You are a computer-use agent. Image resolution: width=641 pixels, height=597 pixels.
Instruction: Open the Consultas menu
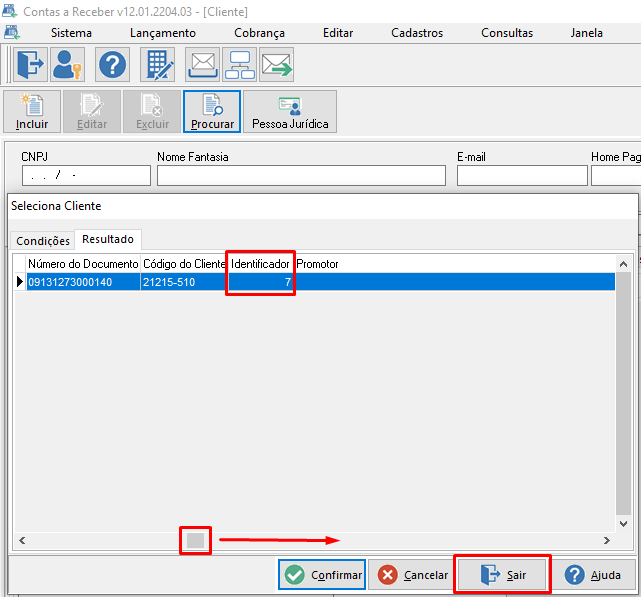point(507,33)
